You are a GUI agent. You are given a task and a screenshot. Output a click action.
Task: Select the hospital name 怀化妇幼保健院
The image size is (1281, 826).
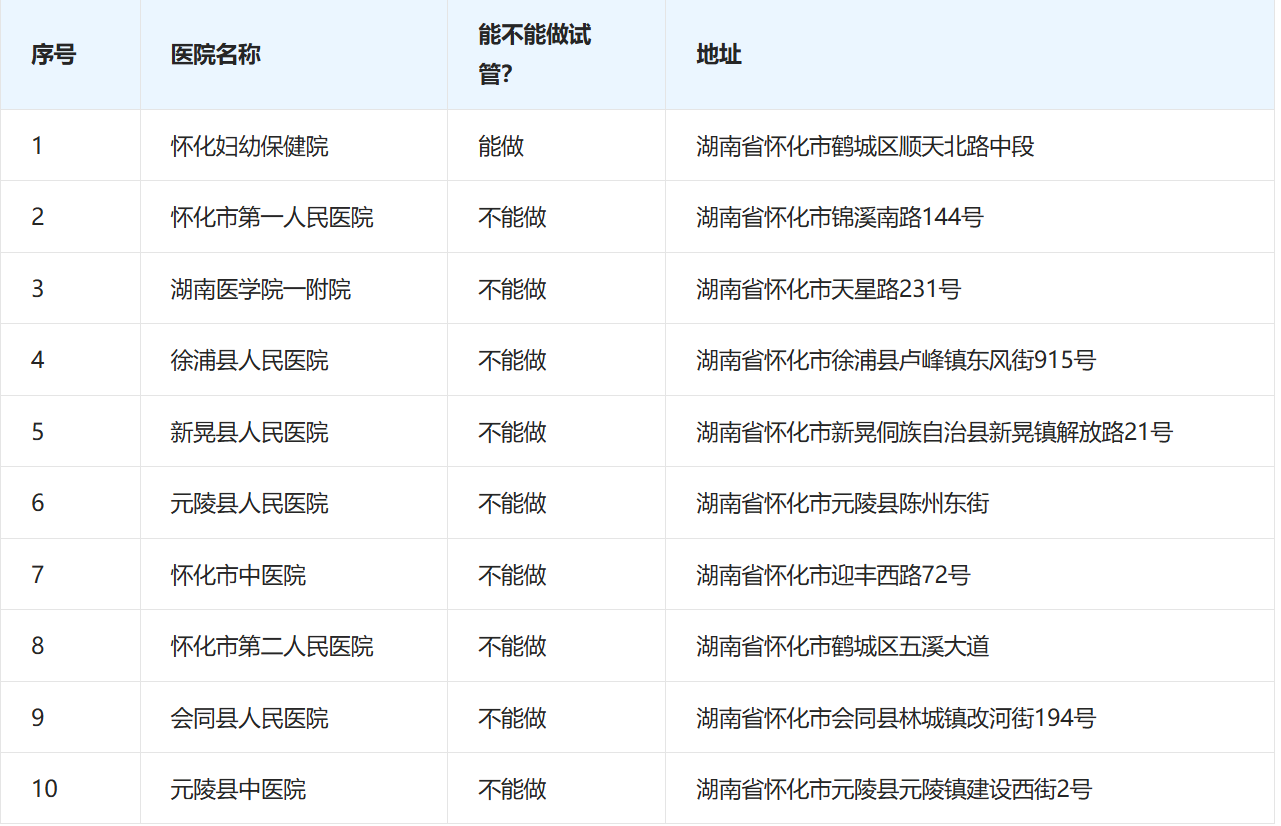tap(250, 146)
